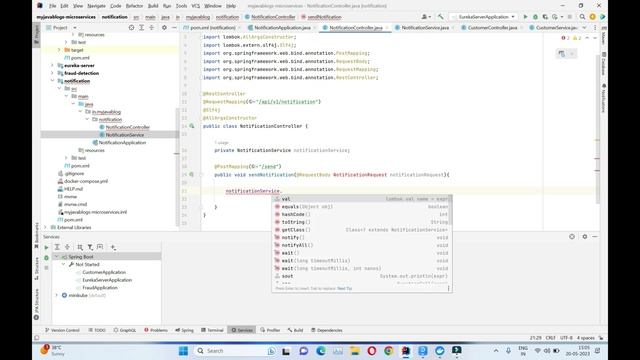Open Services panel gear options

tap(584, 236)
